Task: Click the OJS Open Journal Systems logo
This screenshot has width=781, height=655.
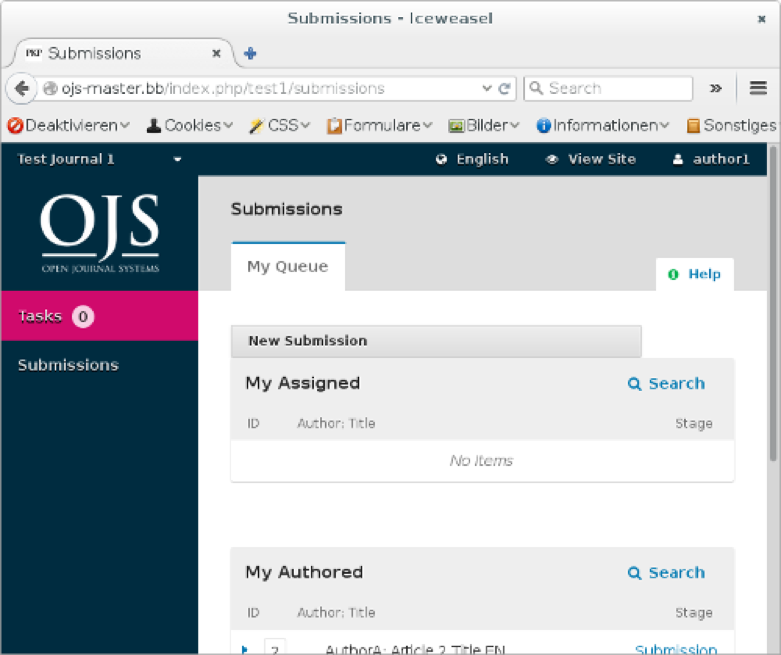Action: click(x=100, y=234)
